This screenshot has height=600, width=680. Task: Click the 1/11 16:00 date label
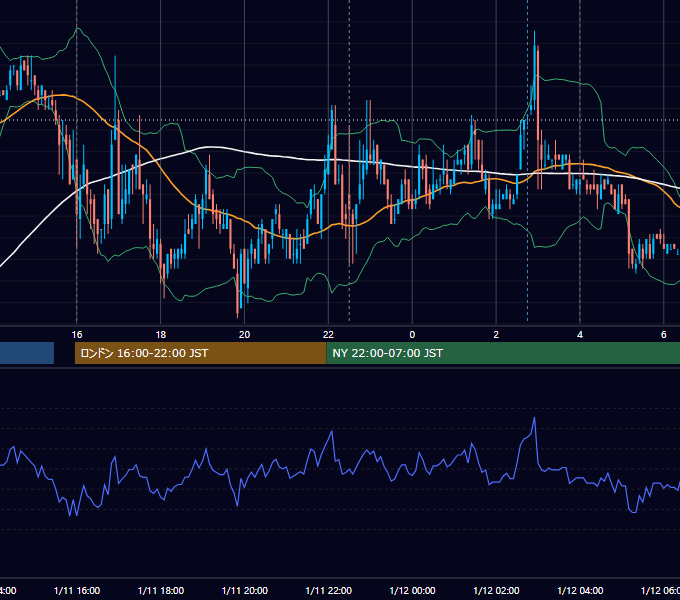pos(77,590)
